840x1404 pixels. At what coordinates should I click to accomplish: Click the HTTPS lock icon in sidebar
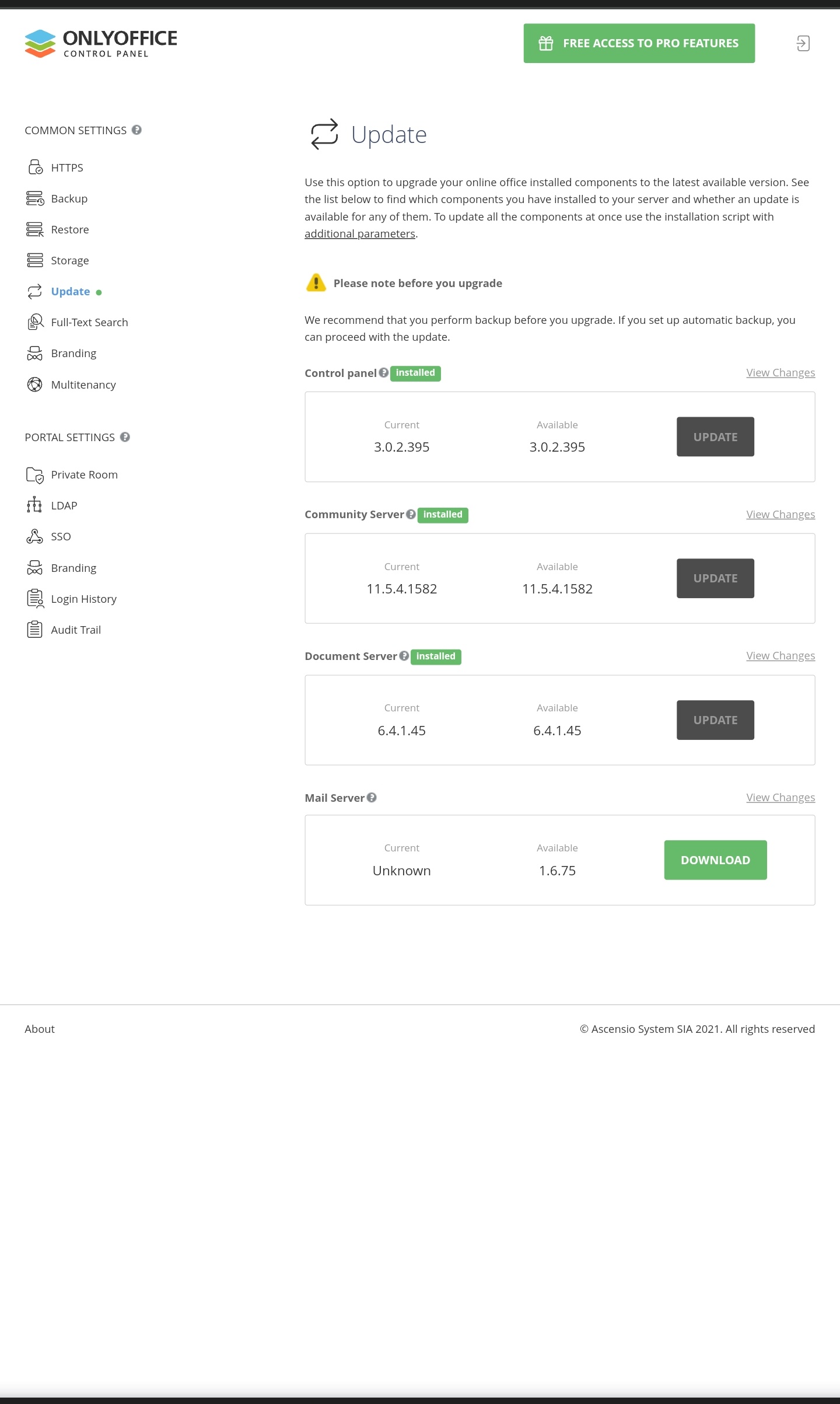tap(35, 167)
